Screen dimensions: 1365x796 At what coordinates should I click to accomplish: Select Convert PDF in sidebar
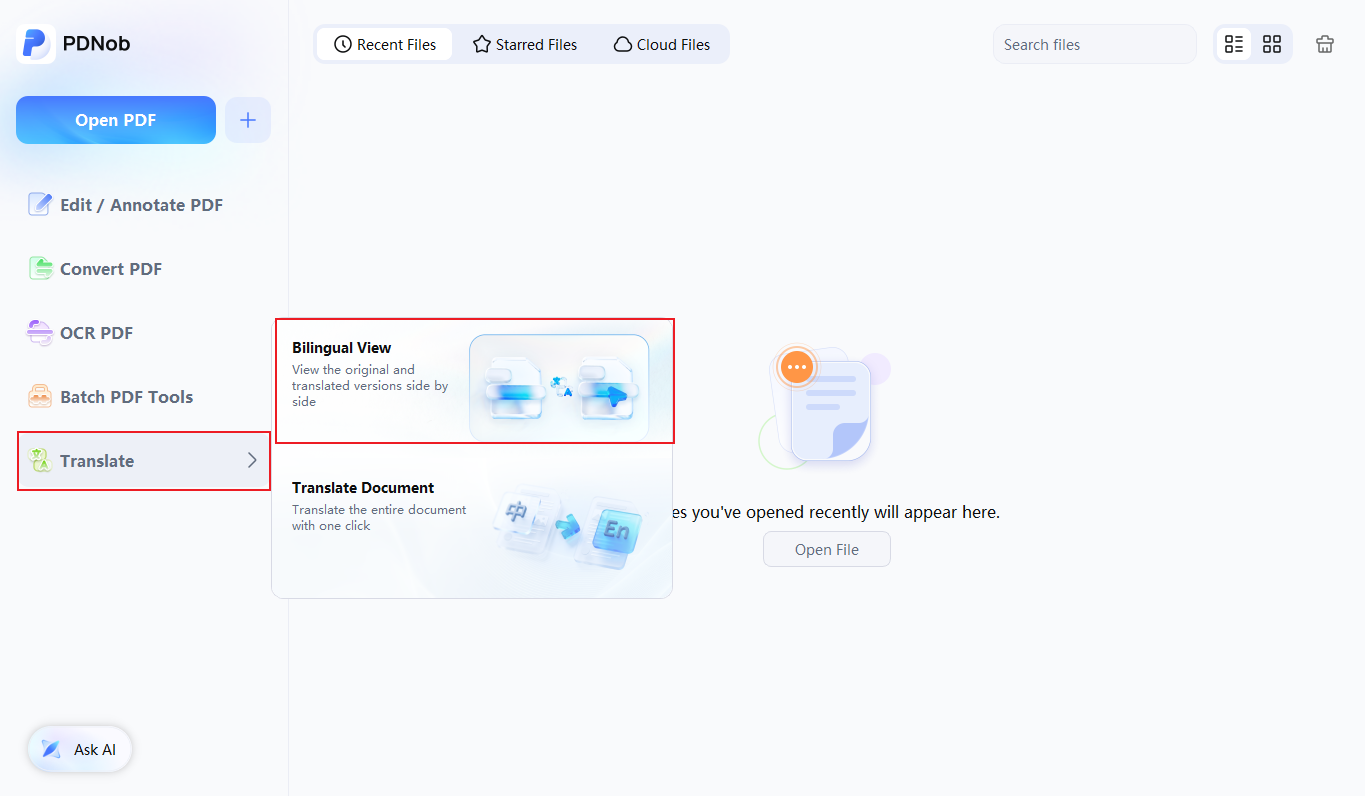click(x=144, y=269)
